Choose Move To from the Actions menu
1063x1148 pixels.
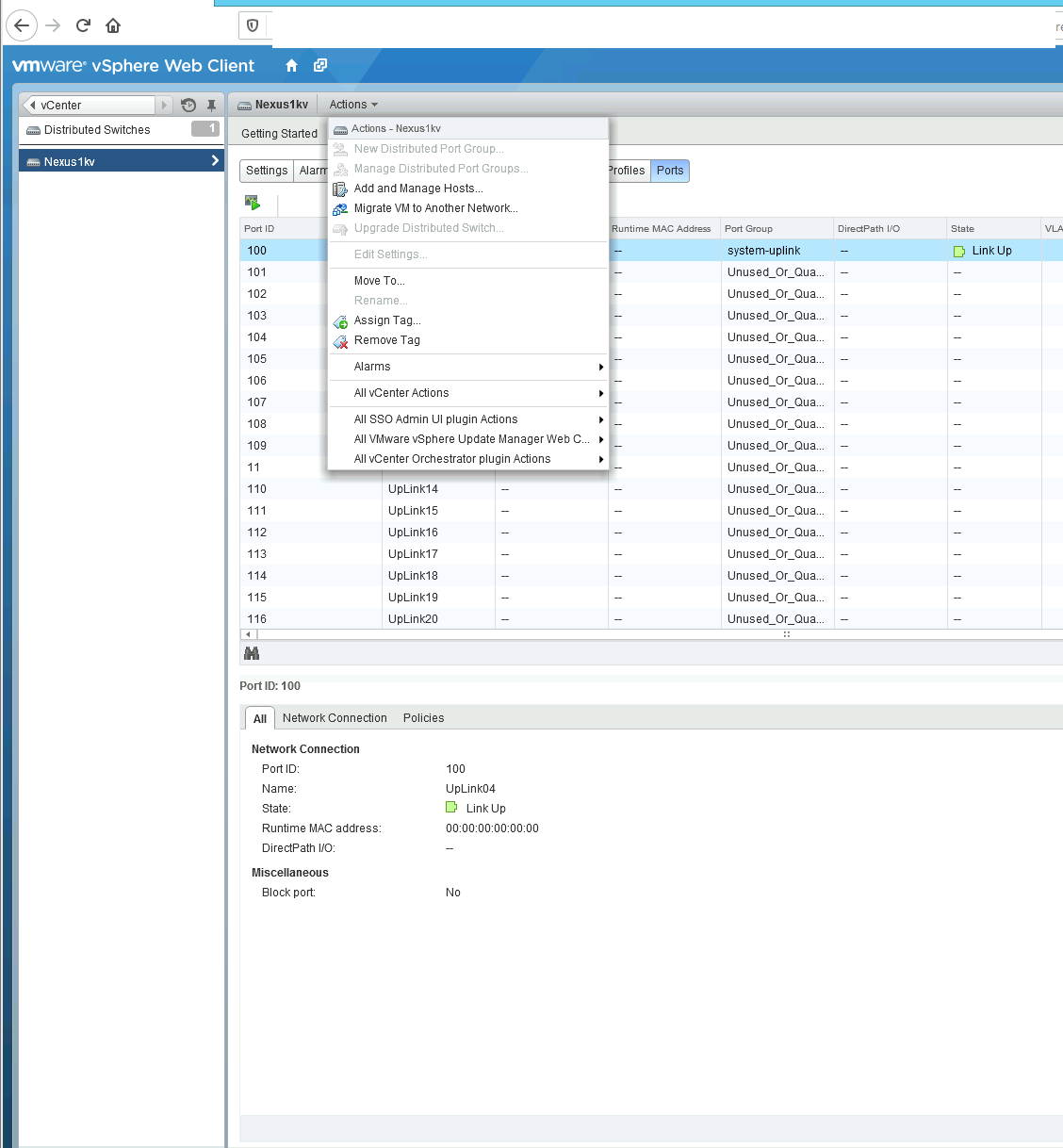coord(378,280)
